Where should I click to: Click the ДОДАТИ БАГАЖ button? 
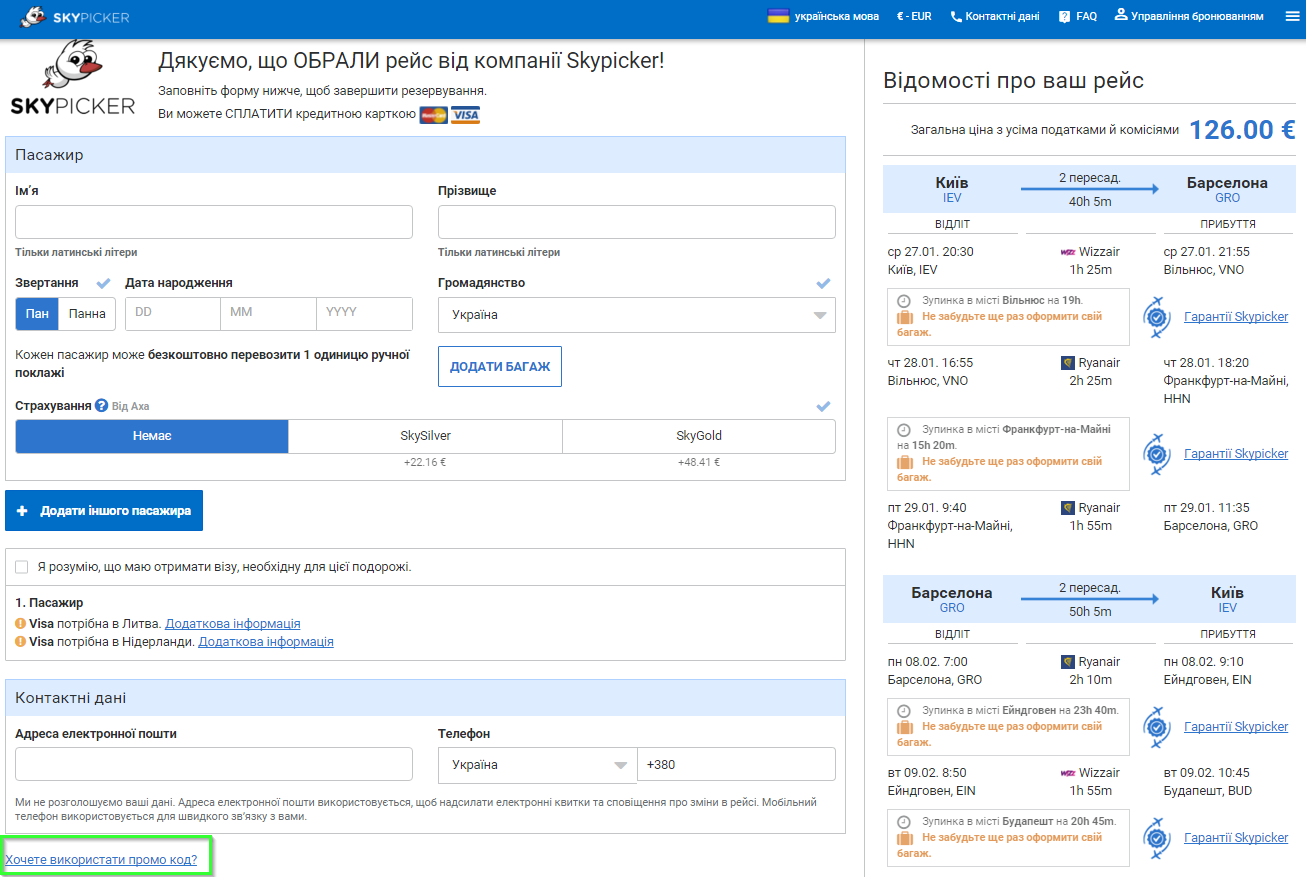[x=500, y=367]
